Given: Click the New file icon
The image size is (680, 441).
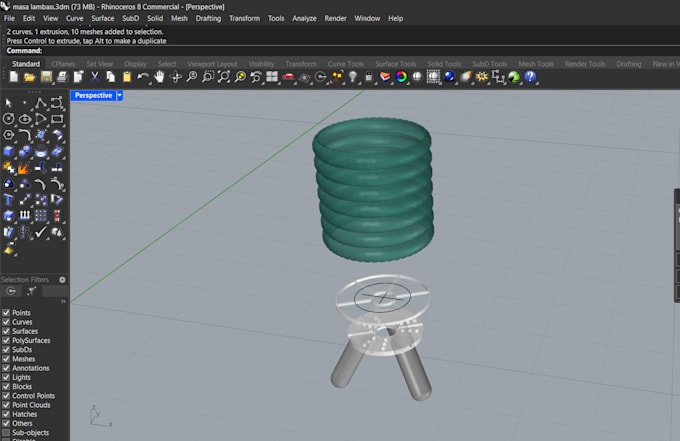Looking at the screenshot, I should [13, 77].
